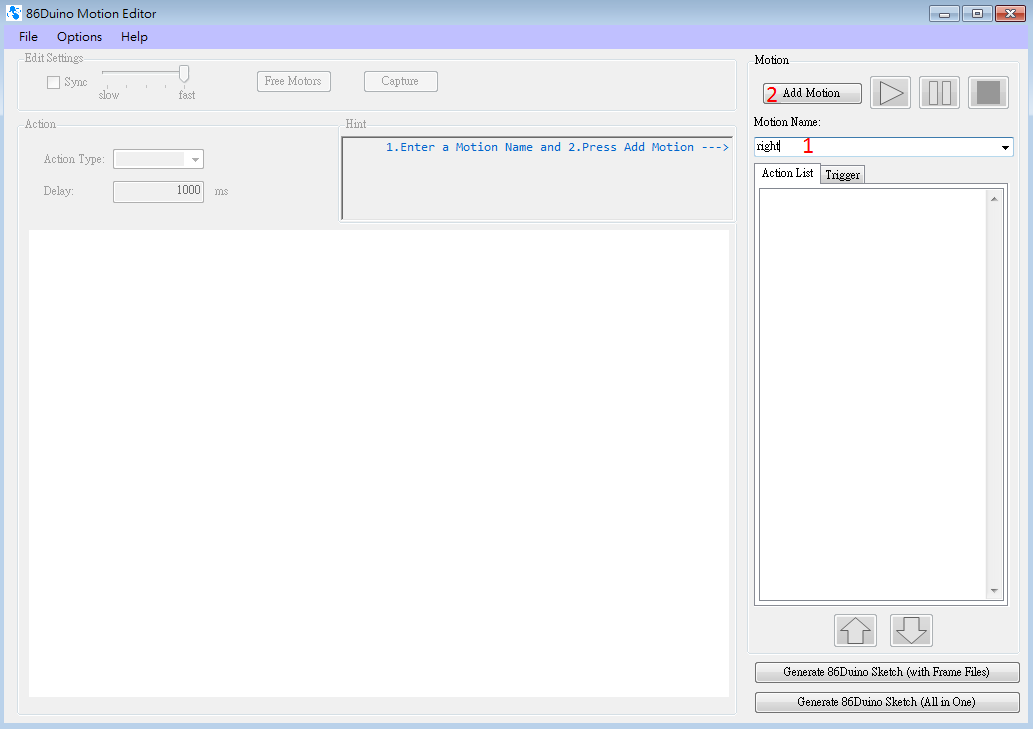This screenshot has height=729, width=1033.
Task: Maximize the Motion Editor window
Action: [977, 14]
